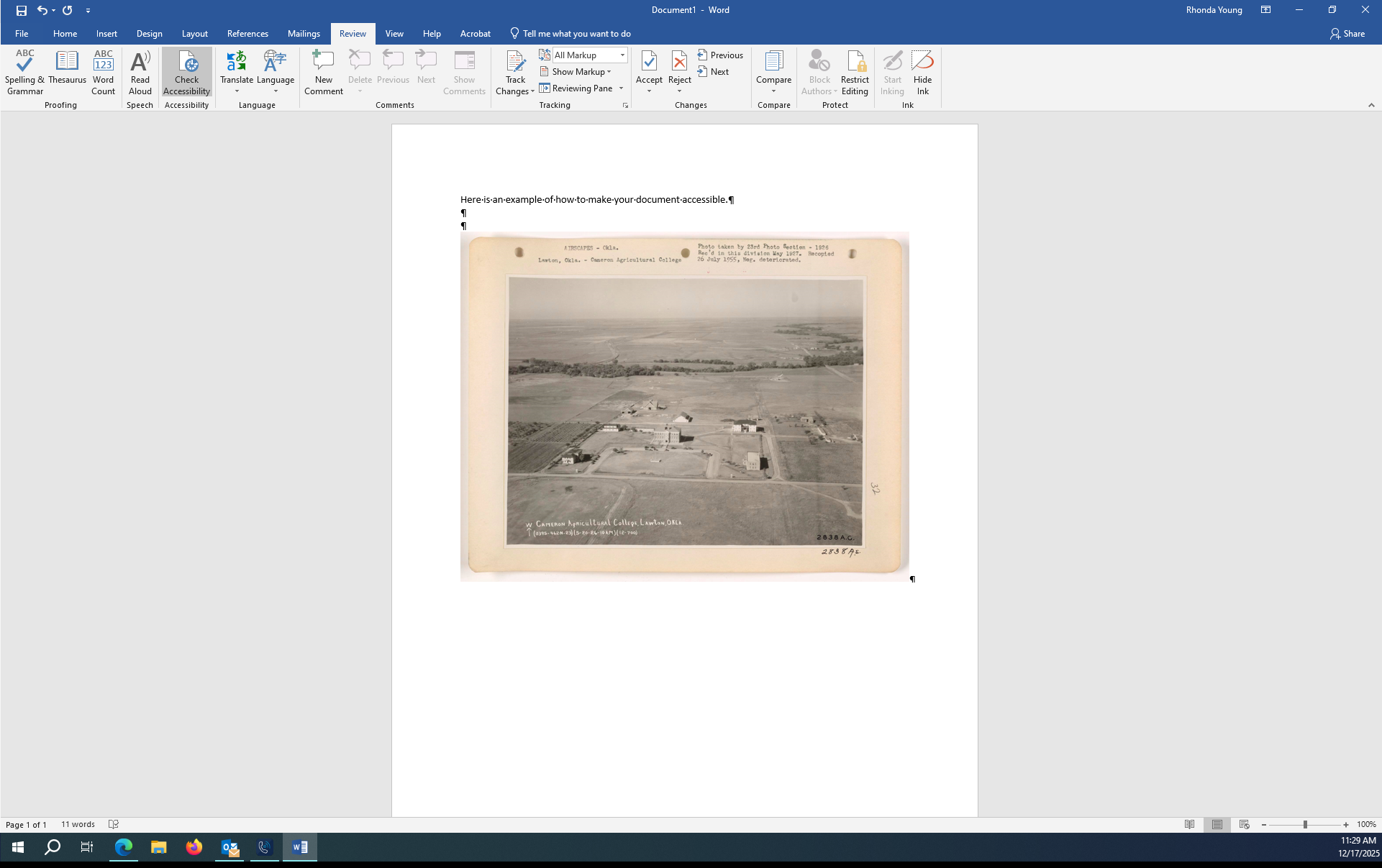The image size is (1382, 868).
Task: Insert a New Comment
Action: pos(323,63)
